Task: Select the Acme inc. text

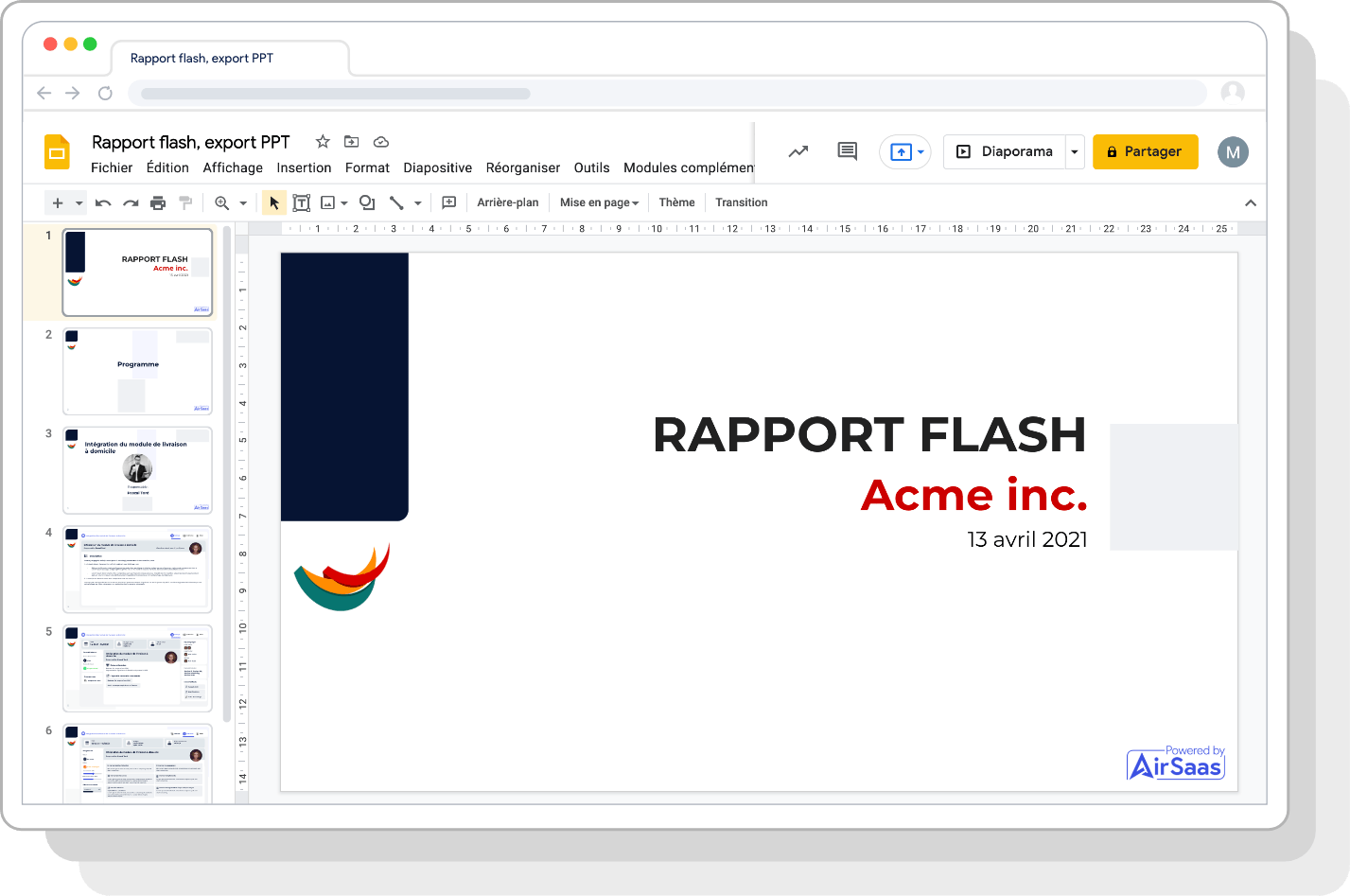Action: (x=974, y=495)
